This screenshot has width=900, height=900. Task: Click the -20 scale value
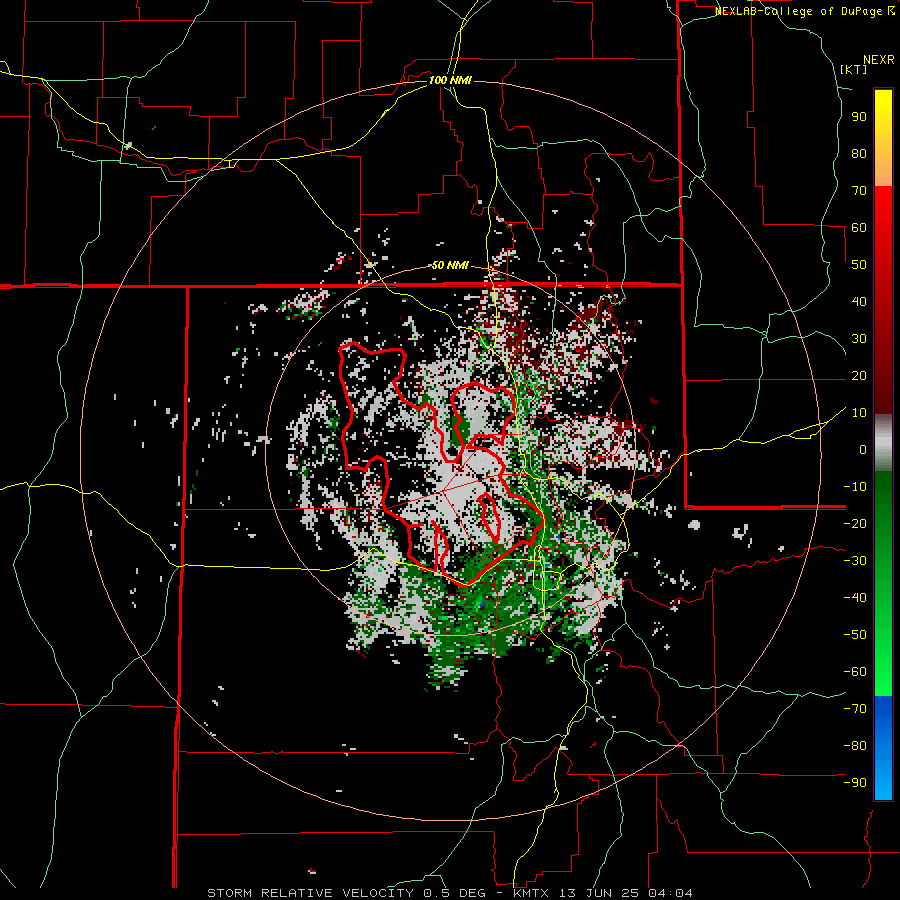click(855, 523)
